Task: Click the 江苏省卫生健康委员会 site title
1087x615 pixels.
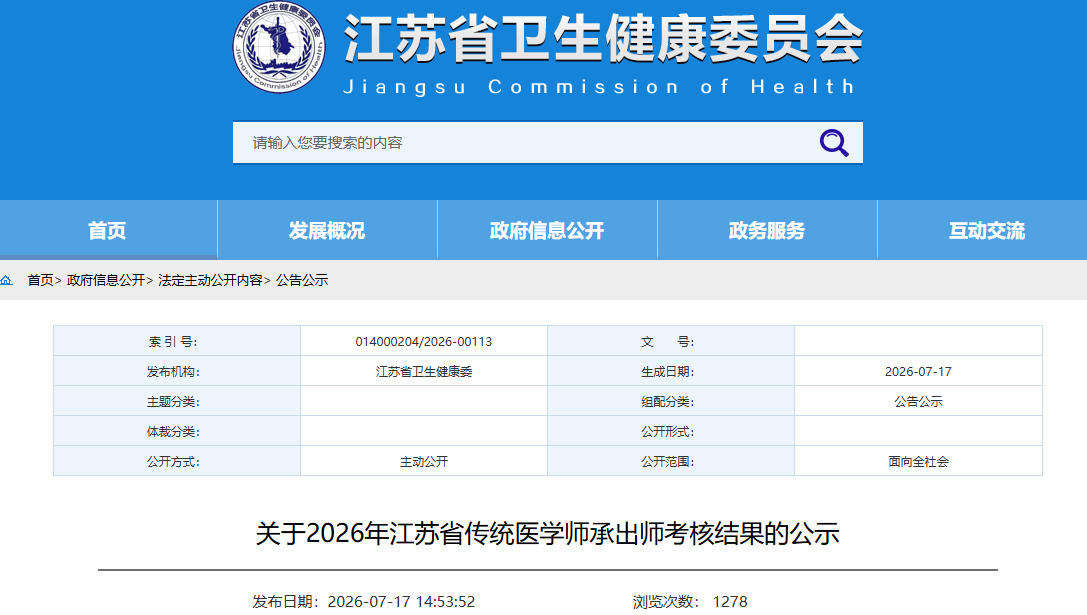Action: 603,38
